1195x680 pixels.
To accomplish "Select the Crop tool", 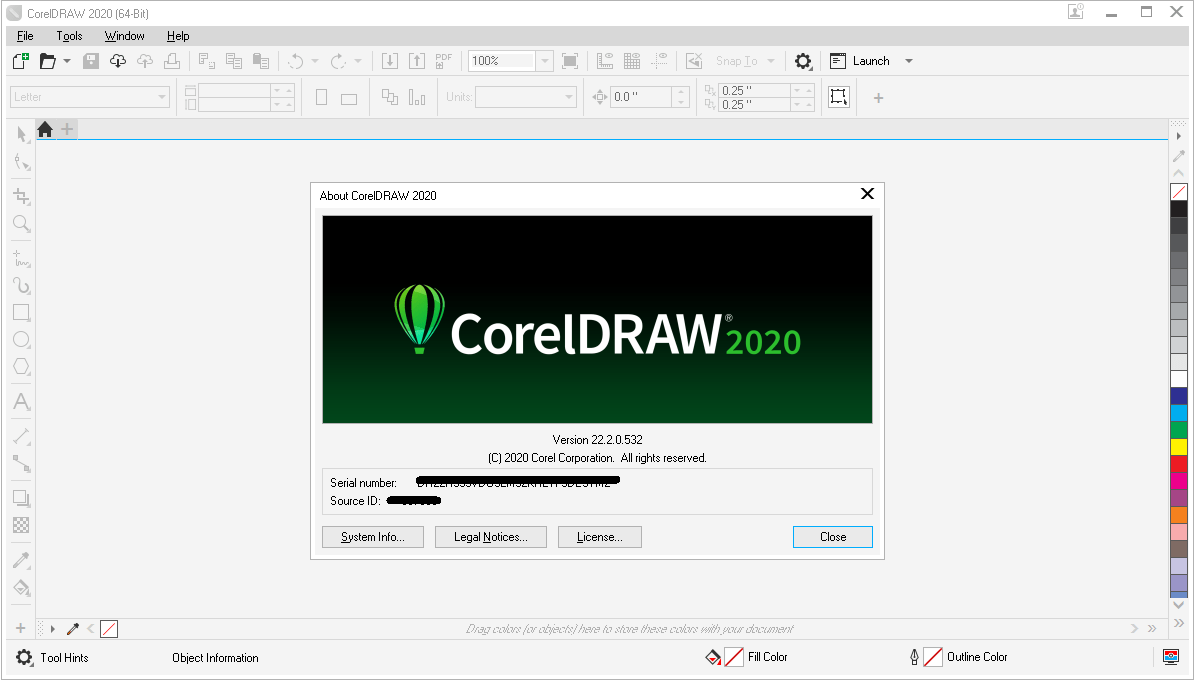I will coord(21,196).
